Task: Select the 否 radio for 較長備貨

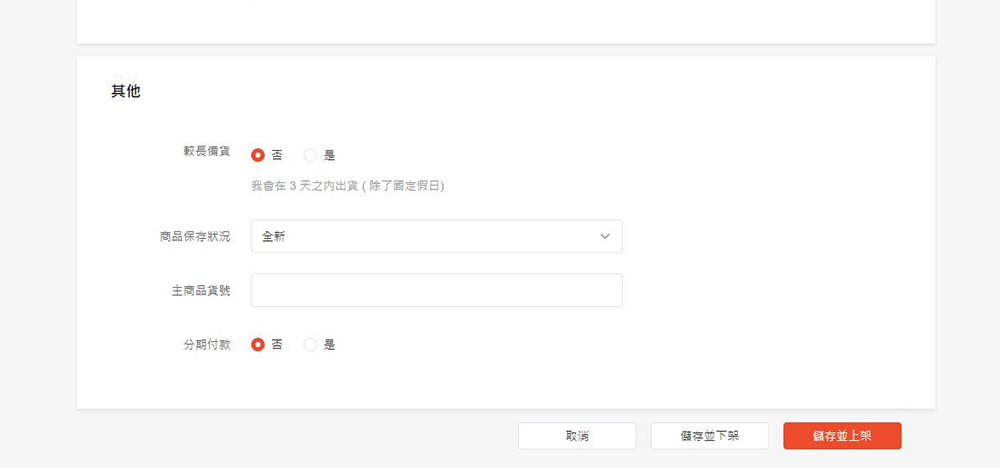Action: [258, 155]
